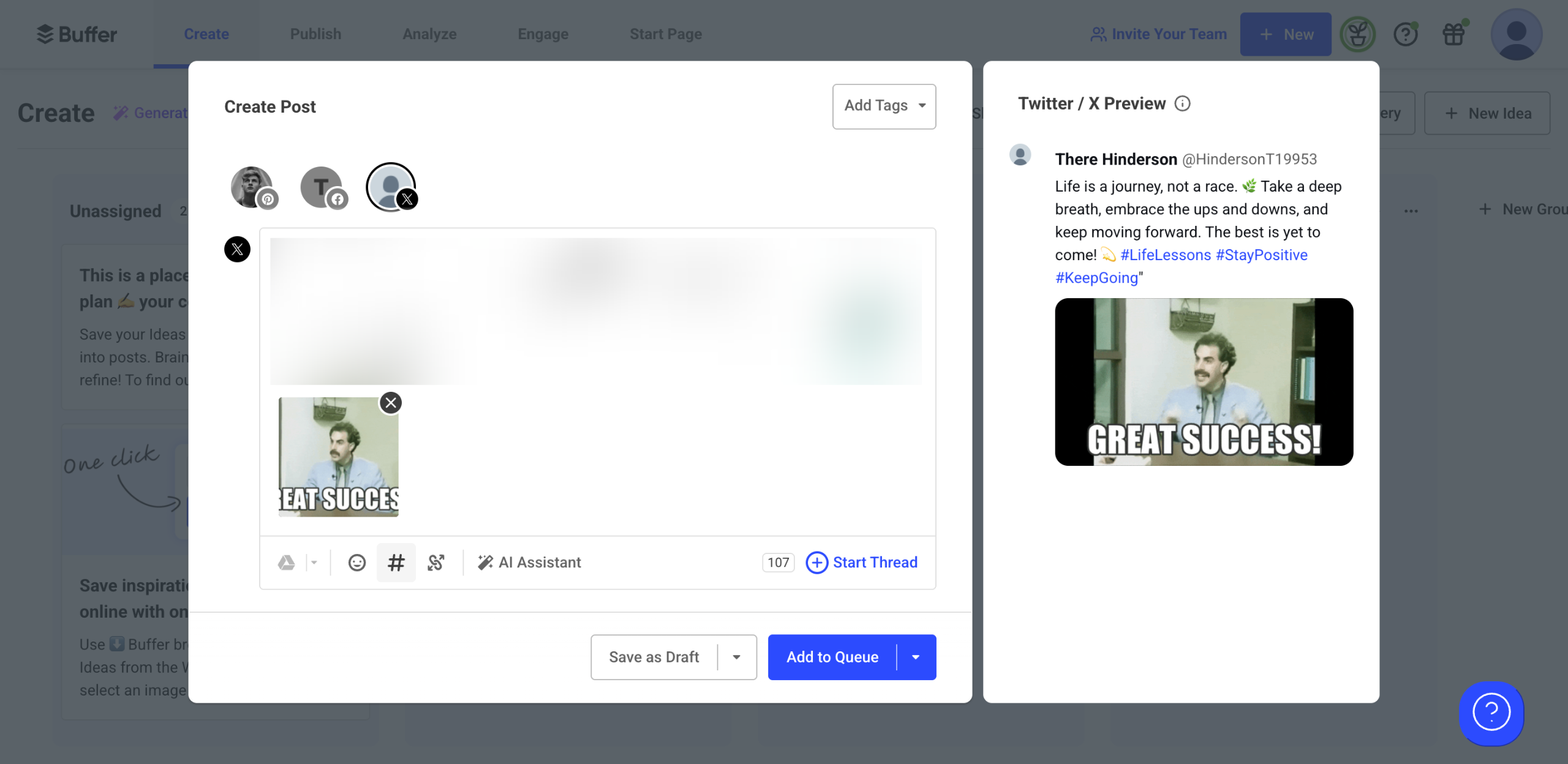Click Twitter preview info icon
The height and width of the screenshot is (764, 1568).
point(1182,103)
